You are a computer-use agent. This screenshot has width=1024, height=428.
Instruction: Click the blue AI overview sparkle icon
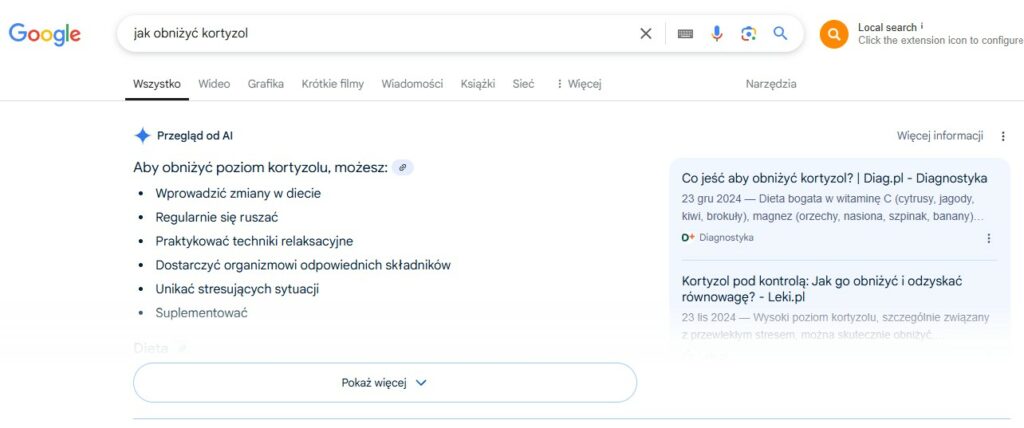142,136
